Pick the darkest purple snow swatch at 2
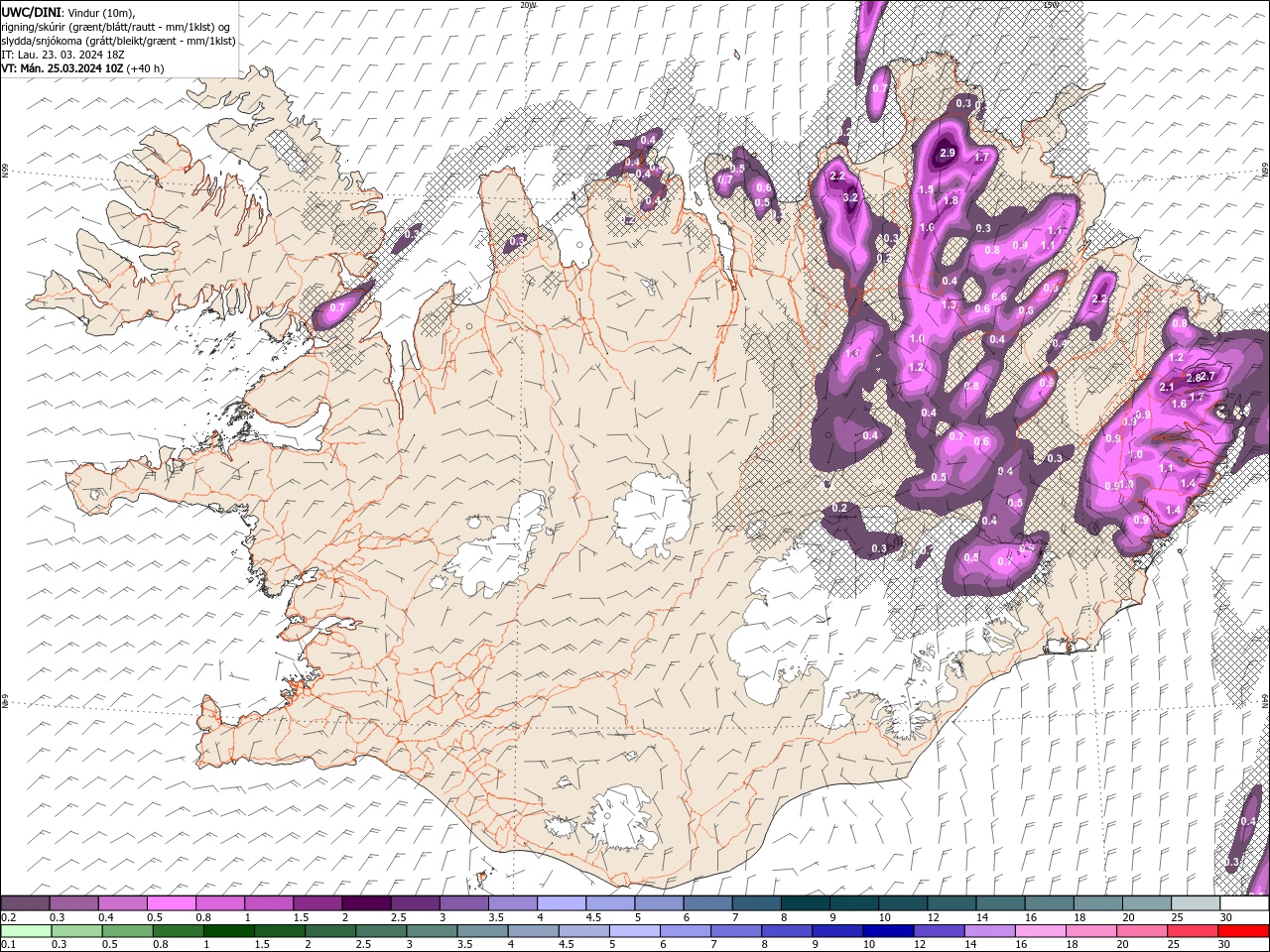Screen dimensions: 1270x952 coord(367,903)
